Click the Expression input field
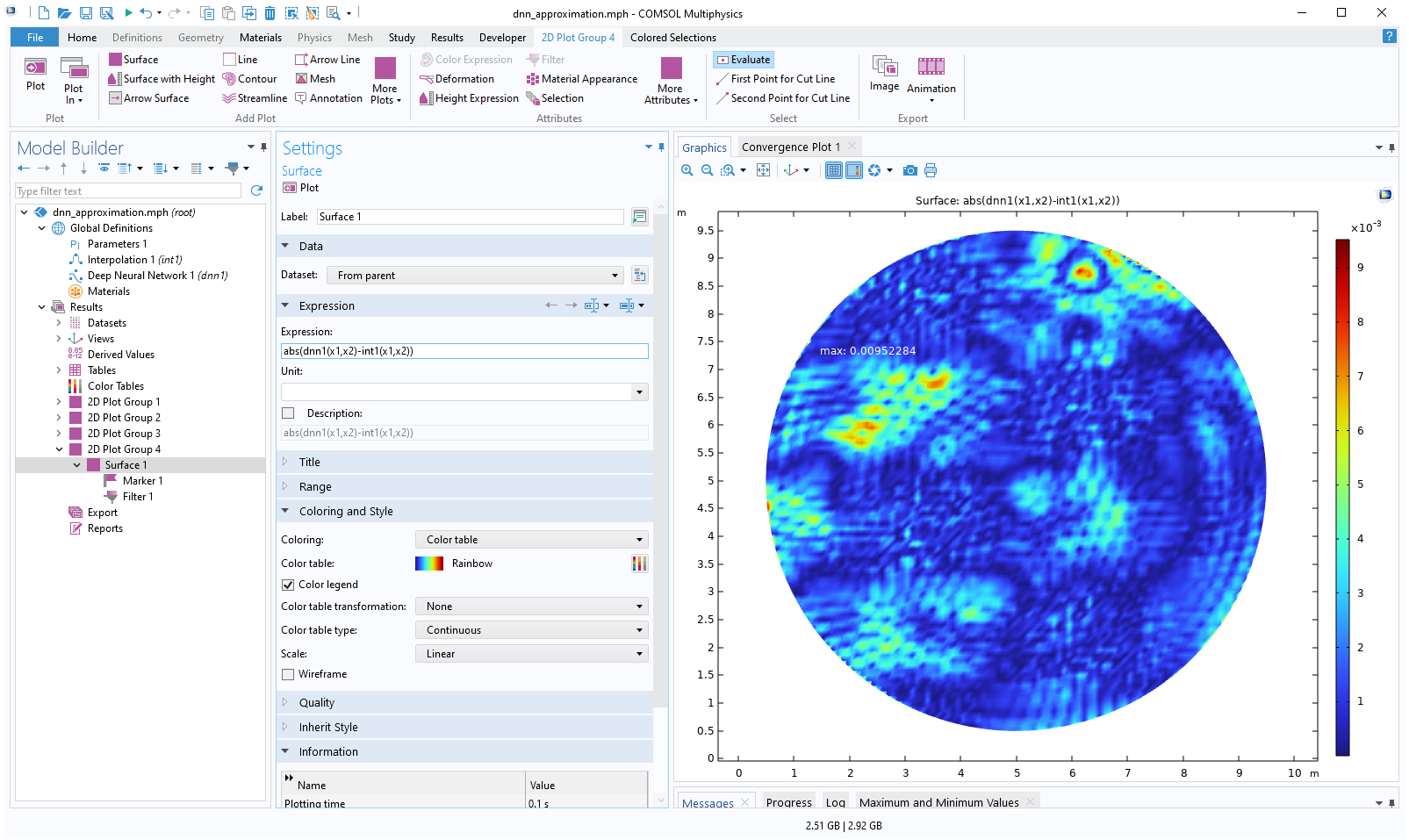The image size is (1409, 840). pyautogui.click(x=464, y=351)
